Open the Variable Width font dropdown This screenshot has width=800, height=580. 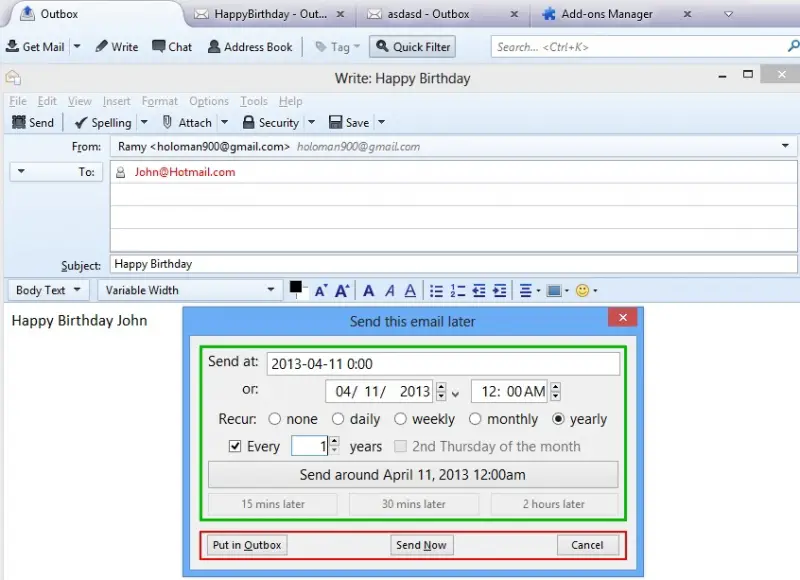click(190, 290)
